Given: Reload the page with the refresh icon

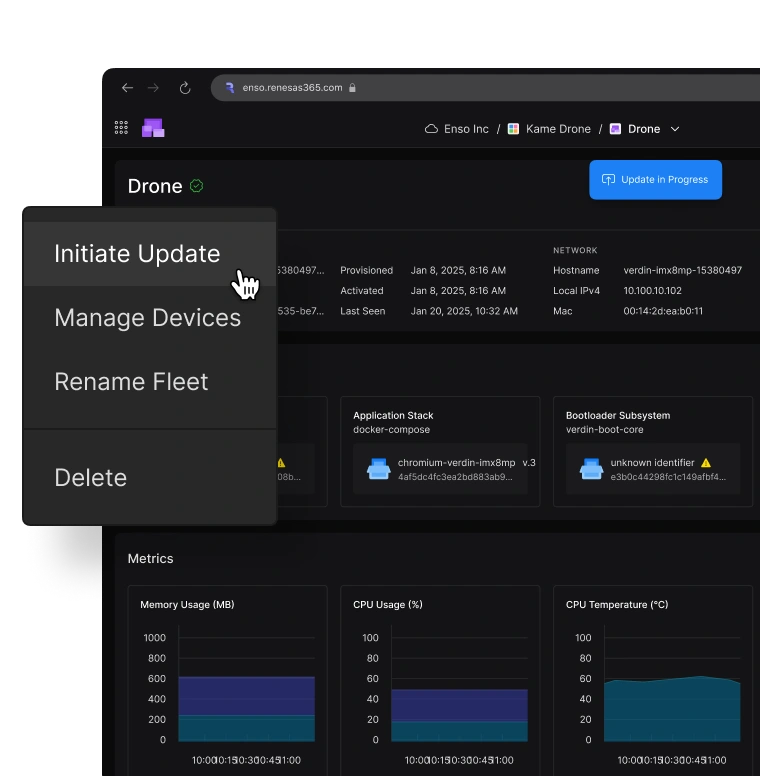Looking at the screenshot, I should pyautogui.click(x=185, y=88).
